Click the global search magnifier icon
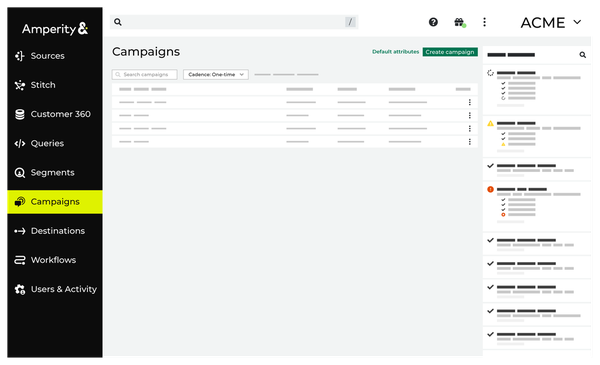 click(118, 22)
